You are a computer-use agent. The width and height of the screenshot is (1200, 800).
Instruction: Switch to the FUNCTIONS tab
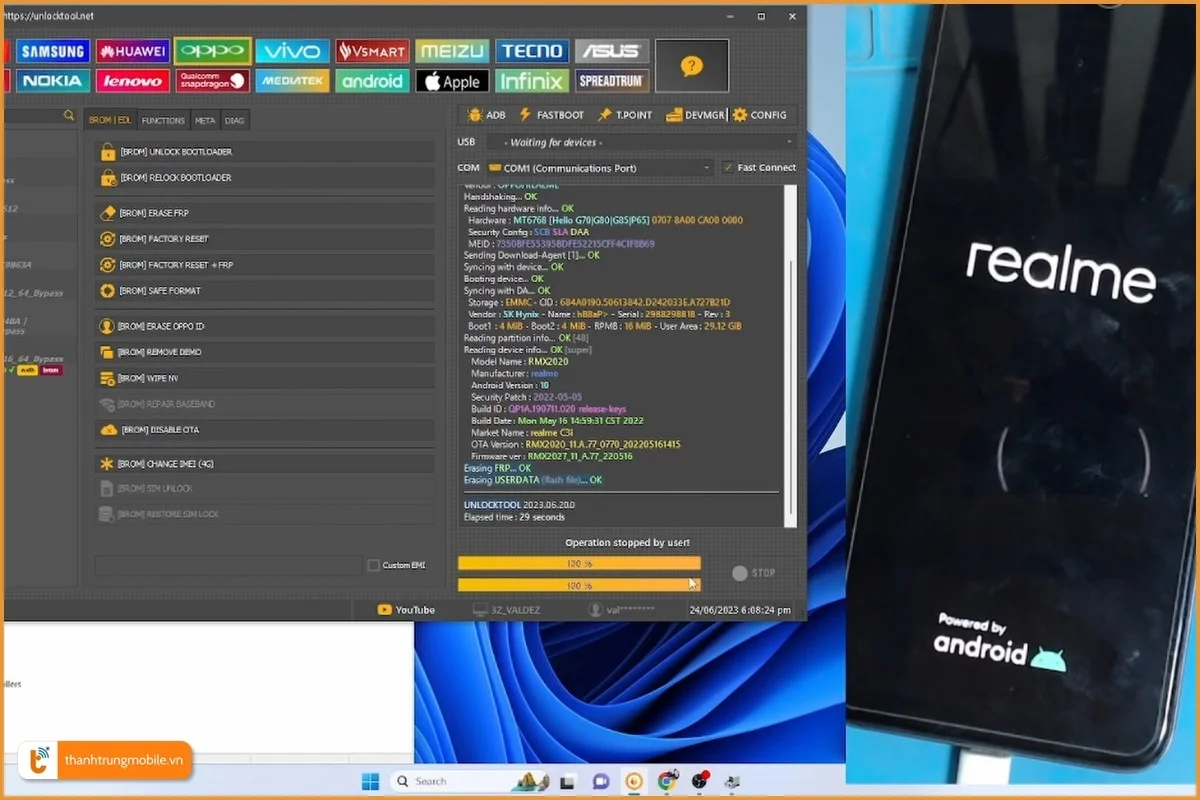click(x=163, y=119)
